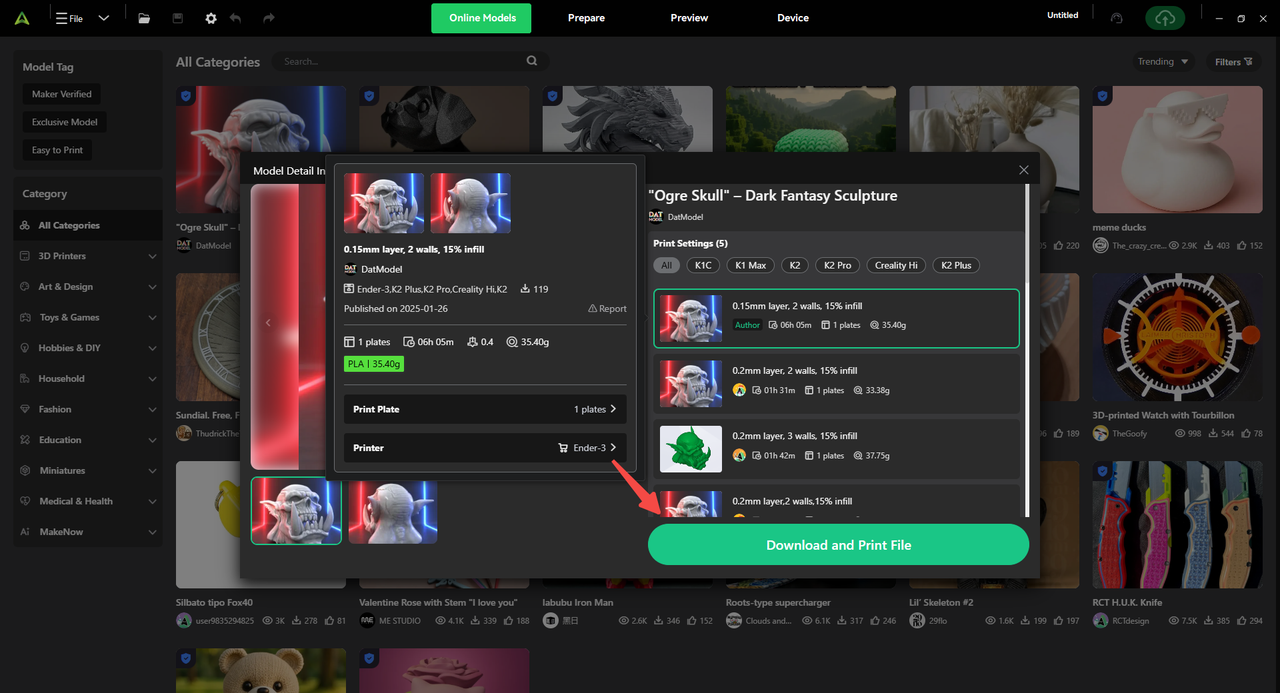
Task: Select the green 0.2mm 3 walls print profile
Action: [836, 446]
